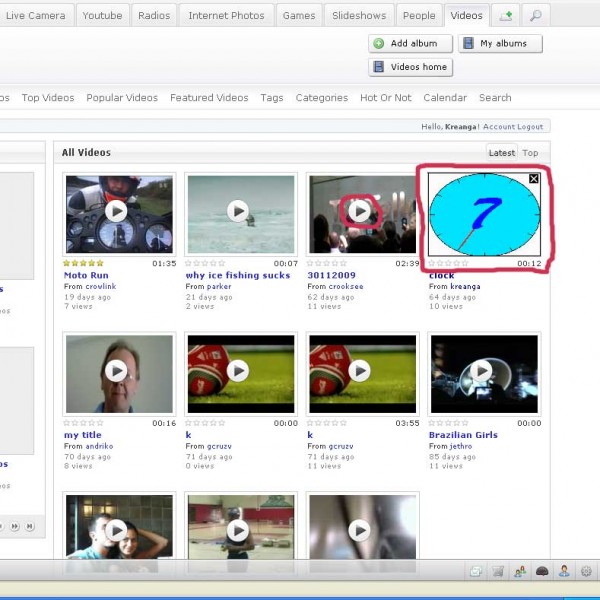The height and width of the screenshot is (600, 600).
Task: Open the why ice fishing sucks title
Action: 238,275
